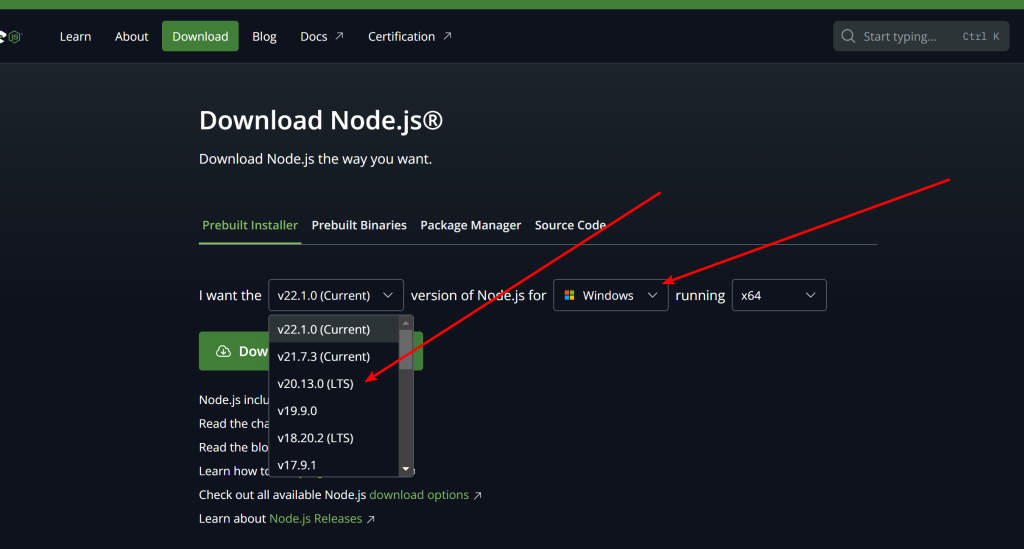Click the Windows logo in OS dropdown
The height and width of the screenshot is (549, 1024).
pos(569,296)
